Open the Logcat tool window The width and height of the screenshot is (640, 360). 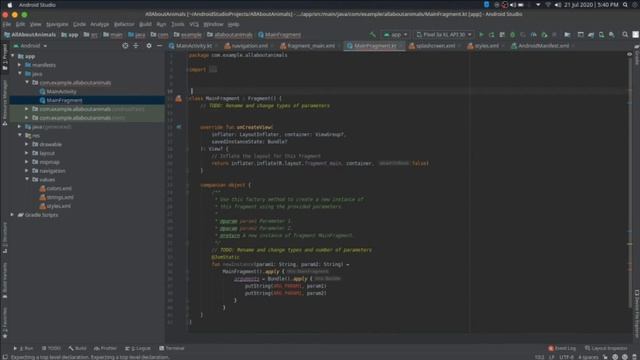pos(138,348)
